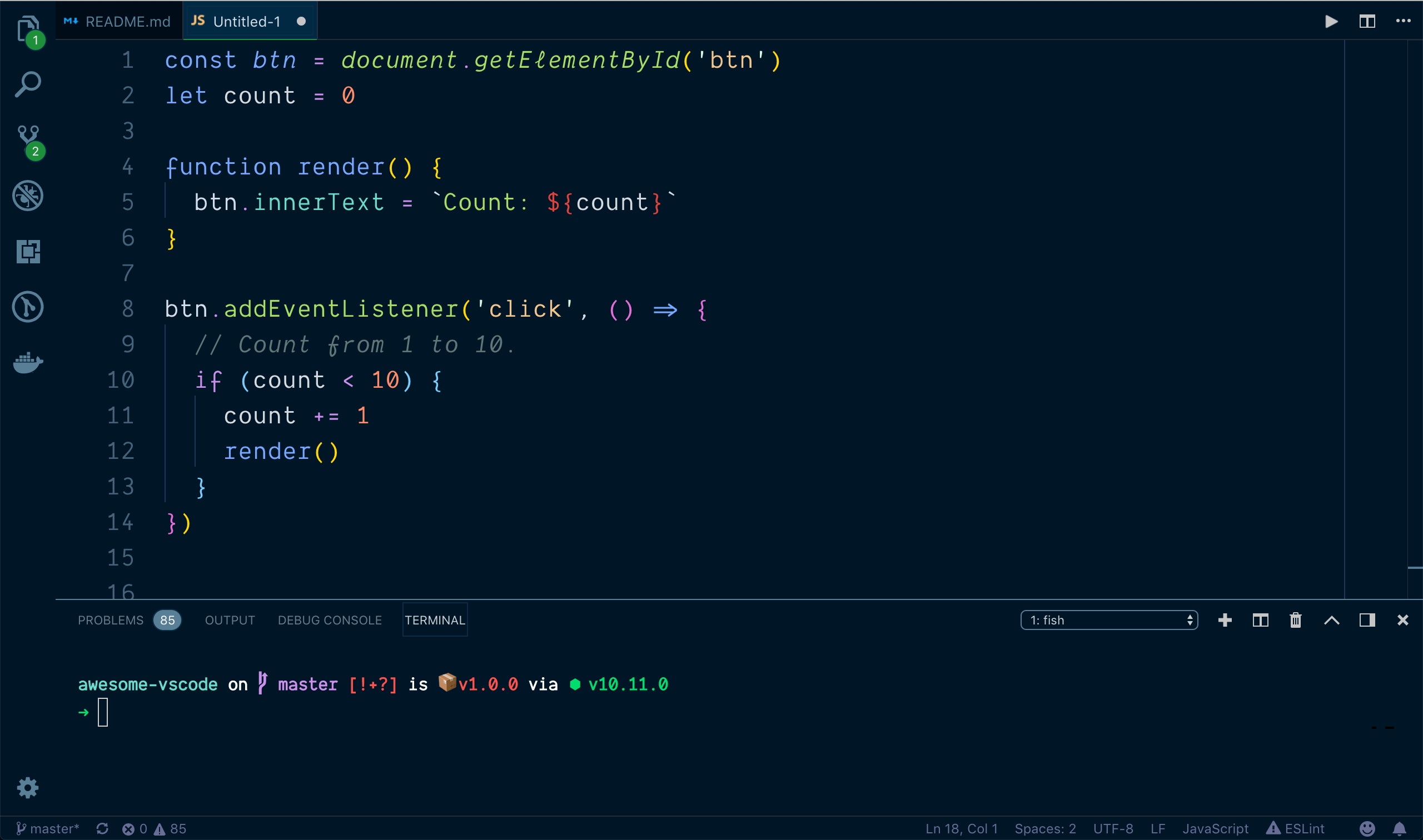The height and width of the screenshot is (840, 1423).
Task: Toggle maximized panel size with chevron
Action: [x=1331, y=621]
